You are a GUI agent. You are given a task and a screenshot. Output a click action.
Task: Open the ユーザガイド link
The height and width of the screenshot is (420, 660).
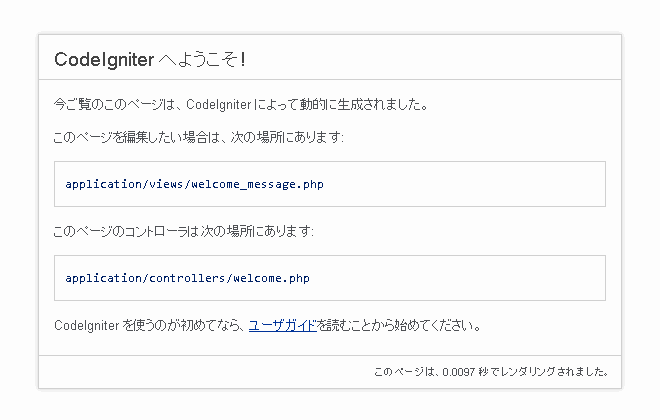click(x=282, y=325)
